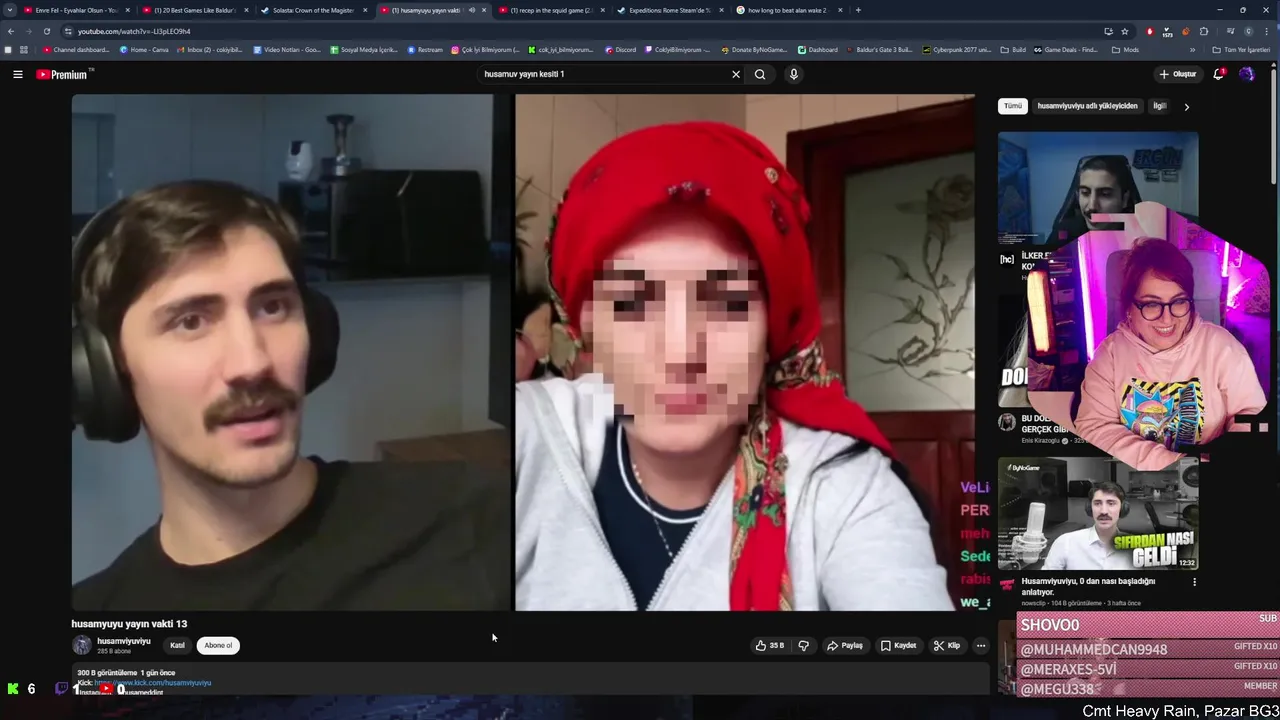Image resolution: width=1280 pixels, height=720 pixels.
Task: Go to the YouTube Premium home logo
Action: 64,74
